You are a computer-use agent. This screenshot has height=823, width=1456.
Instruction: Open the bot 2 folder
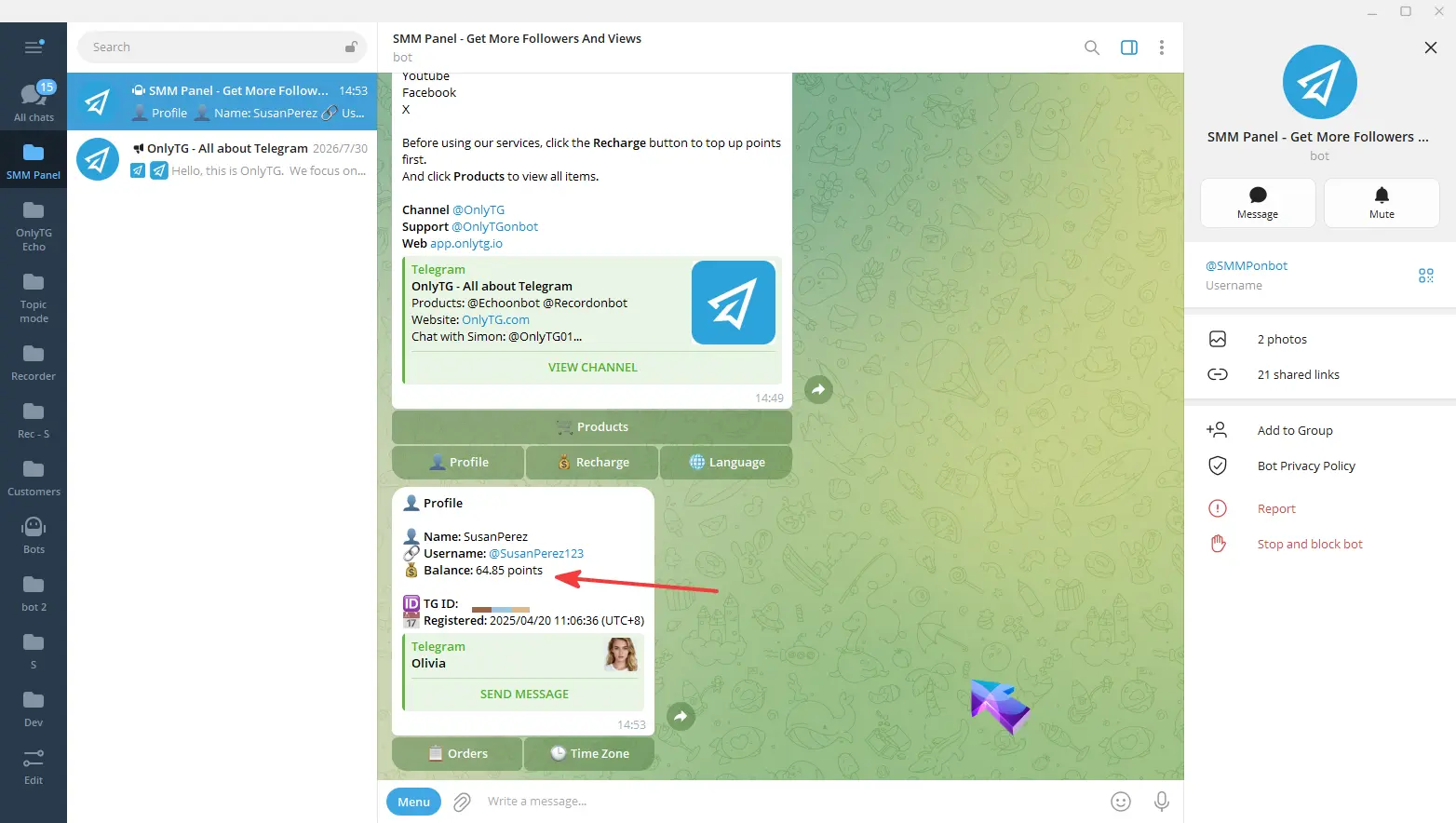coord(34,593)
